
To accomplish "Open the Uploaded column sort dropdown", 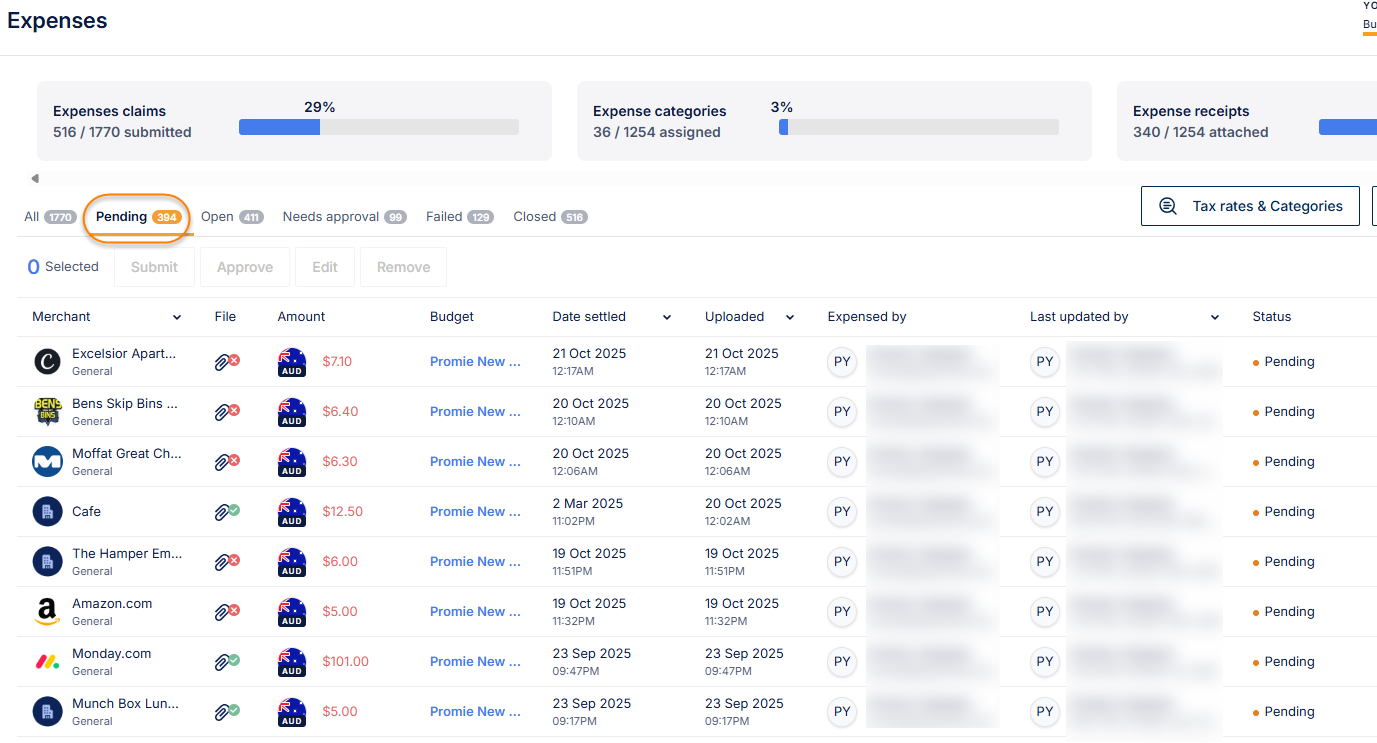I will [x=790, y=318].
